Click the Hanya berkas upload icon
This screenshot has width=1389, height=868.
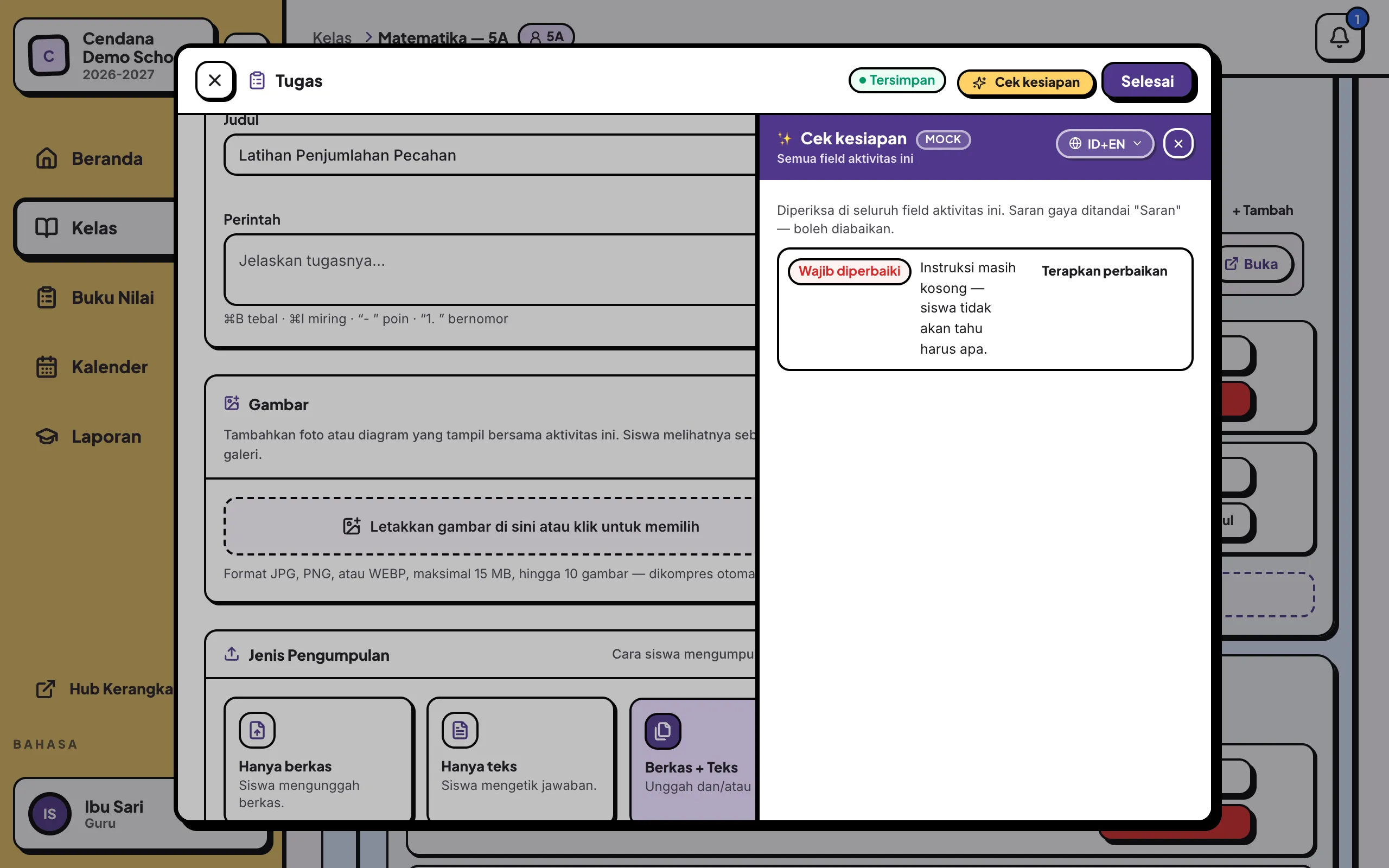257,730
